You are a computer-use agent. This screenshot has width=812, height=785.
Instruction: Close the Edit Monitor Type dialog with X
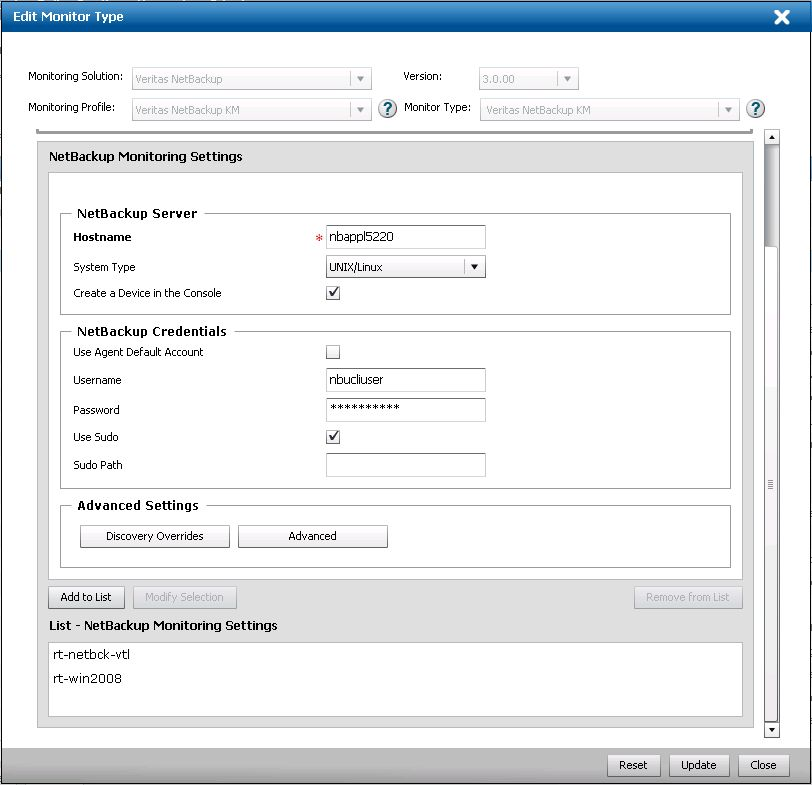pos(782,17)
